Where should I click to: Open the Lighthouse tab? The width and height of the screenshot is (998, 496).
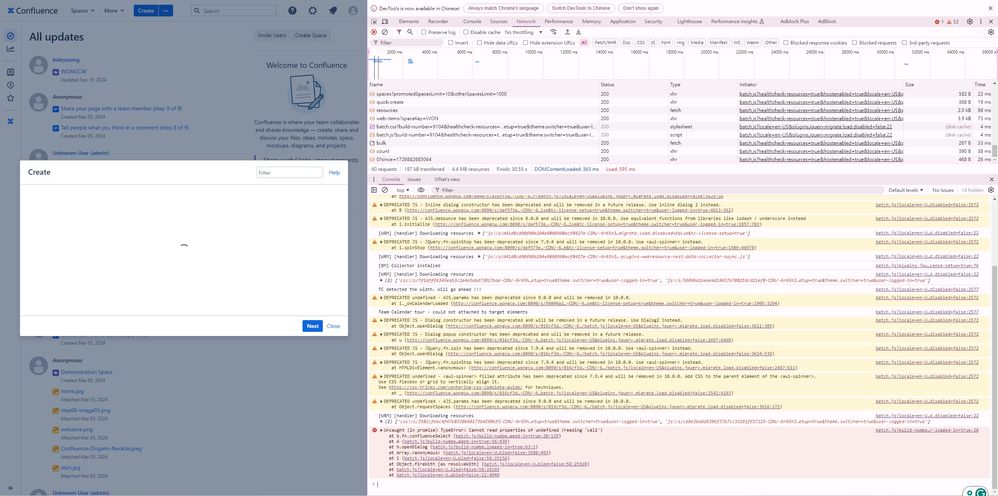coord(689,21)
